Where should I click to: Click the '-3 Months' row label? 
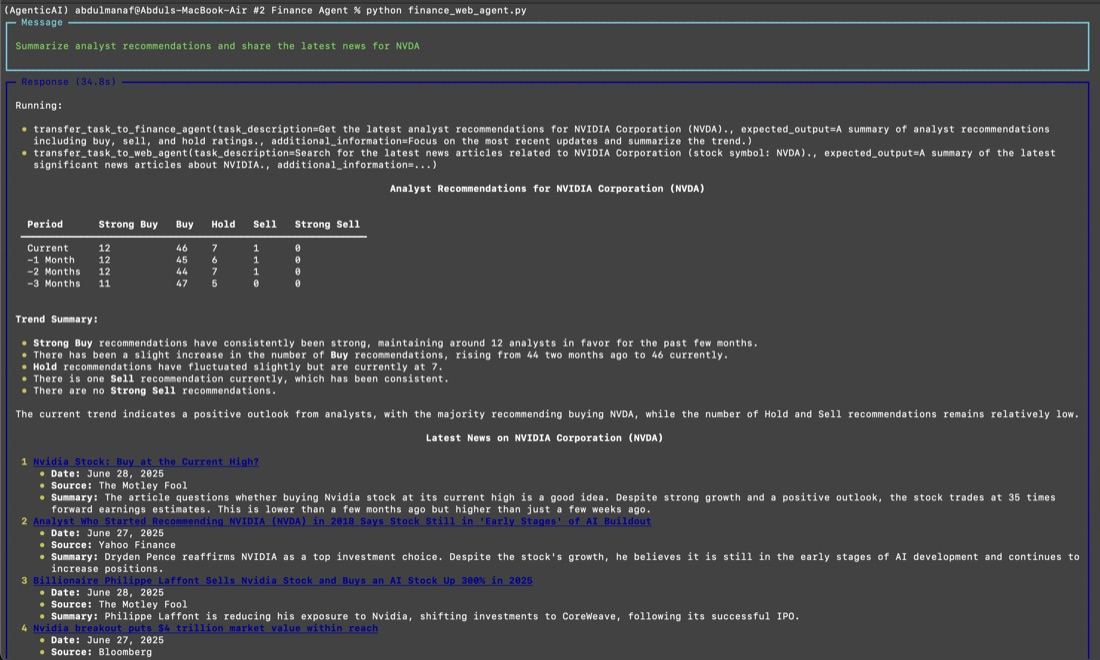click(54, 284)
